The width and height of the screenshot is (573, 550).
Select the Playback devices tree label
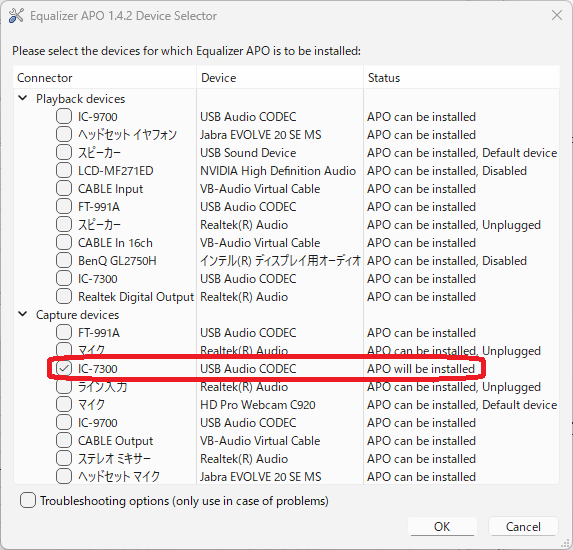tap(80, 99)
